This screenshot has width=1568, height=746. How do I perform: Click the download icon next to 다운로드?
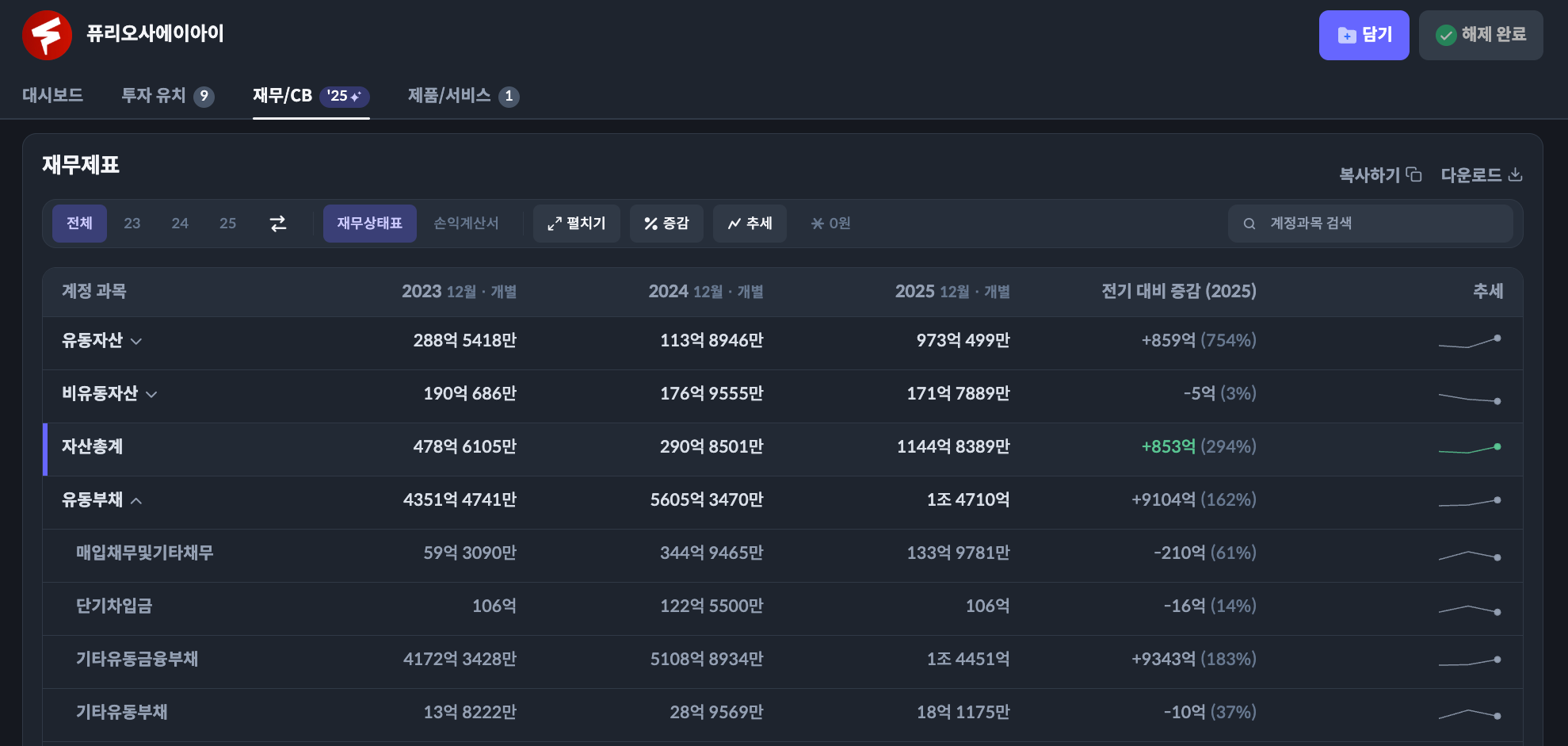[1515, 174]
